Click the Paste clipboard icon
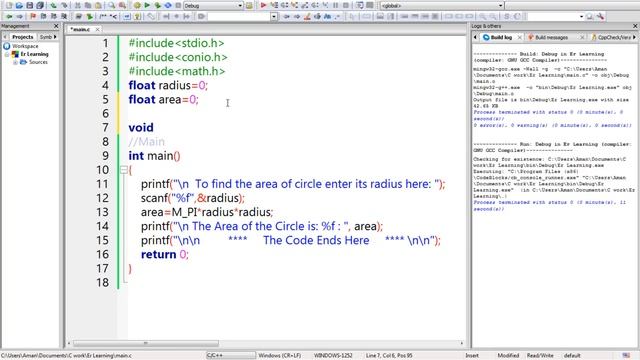 98,5
